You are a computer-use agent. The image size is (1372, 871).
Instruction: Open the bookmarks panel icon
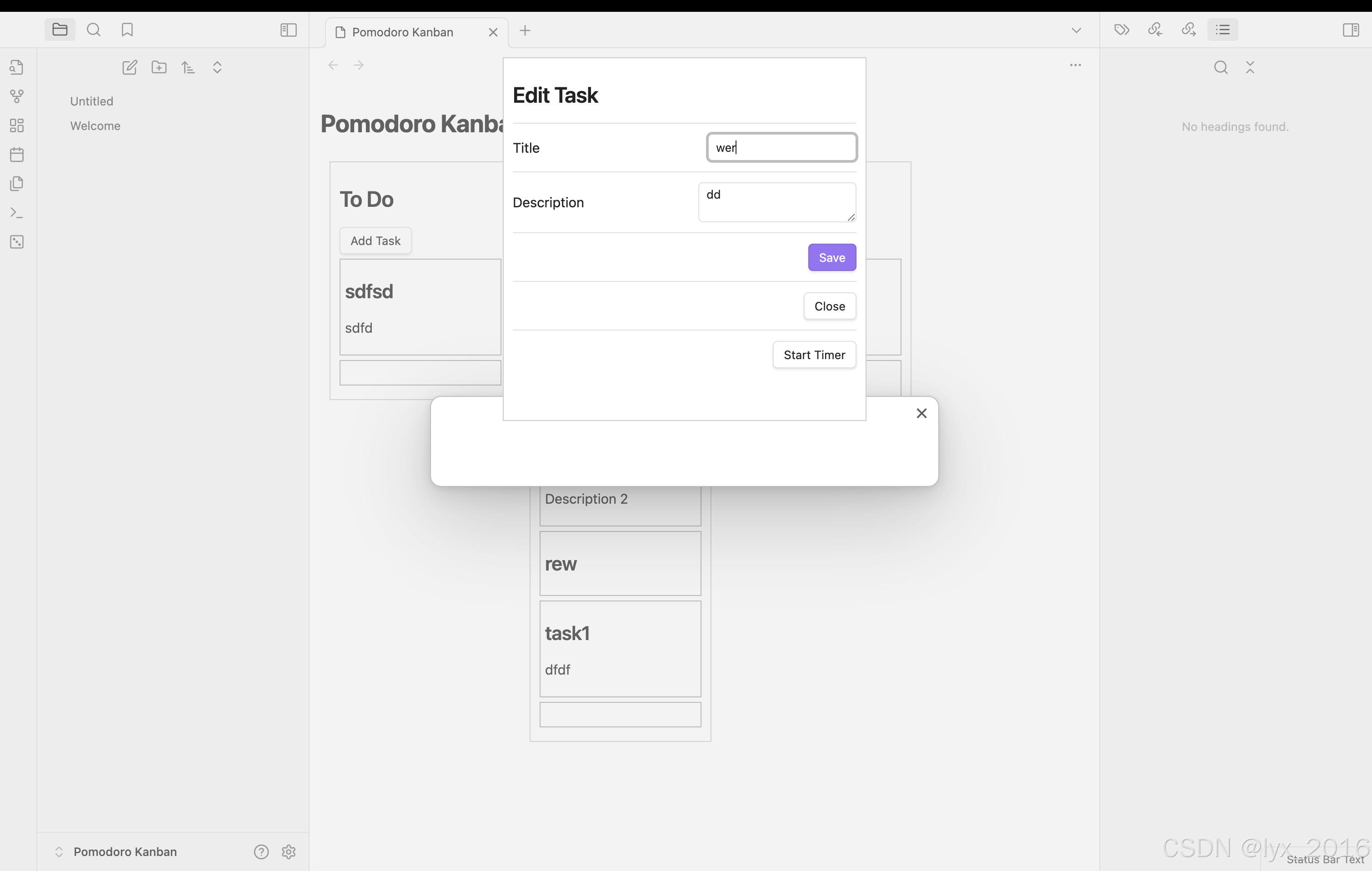click(x=127, y=30)
